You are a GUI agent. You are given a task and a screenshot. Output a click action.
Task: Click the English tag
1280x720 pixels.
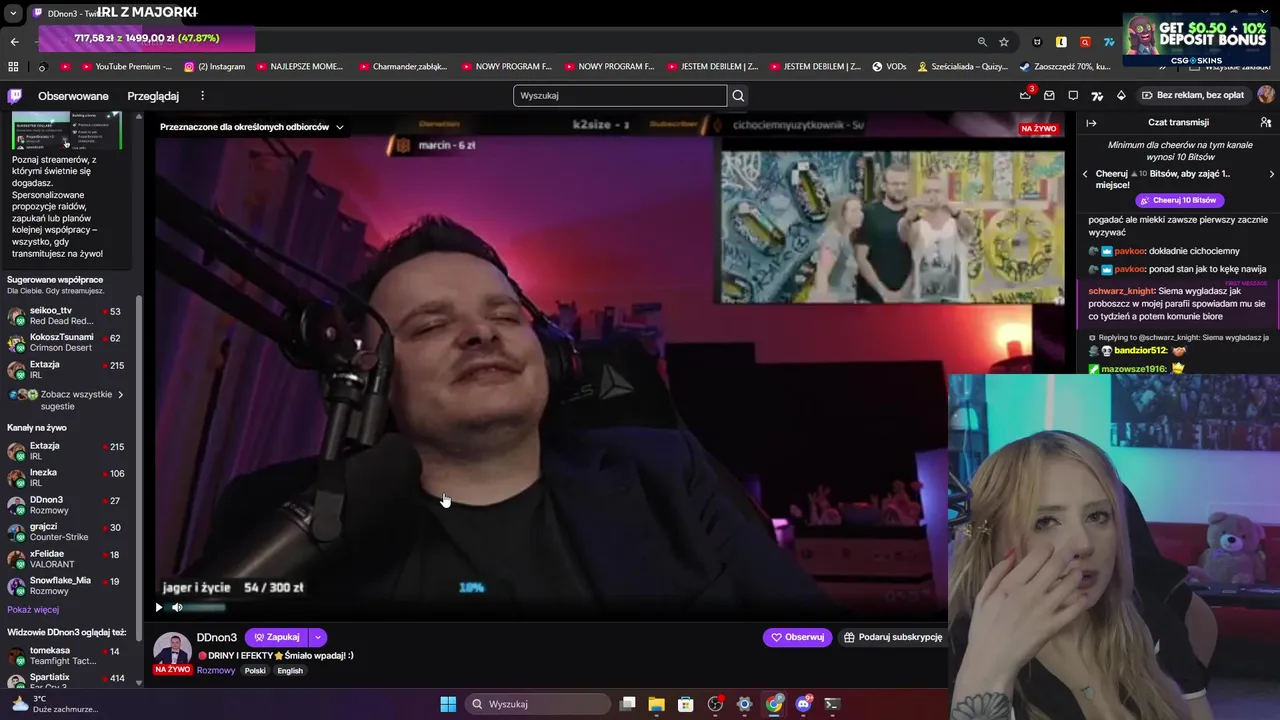290,671
